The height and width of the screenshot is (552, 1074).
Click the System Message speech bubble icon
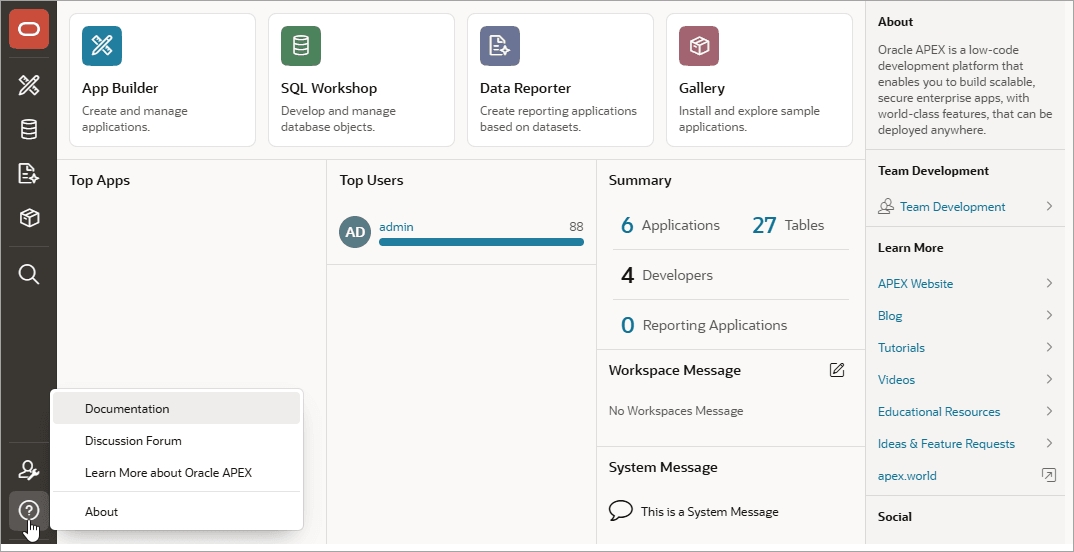(x=621, y=510)
